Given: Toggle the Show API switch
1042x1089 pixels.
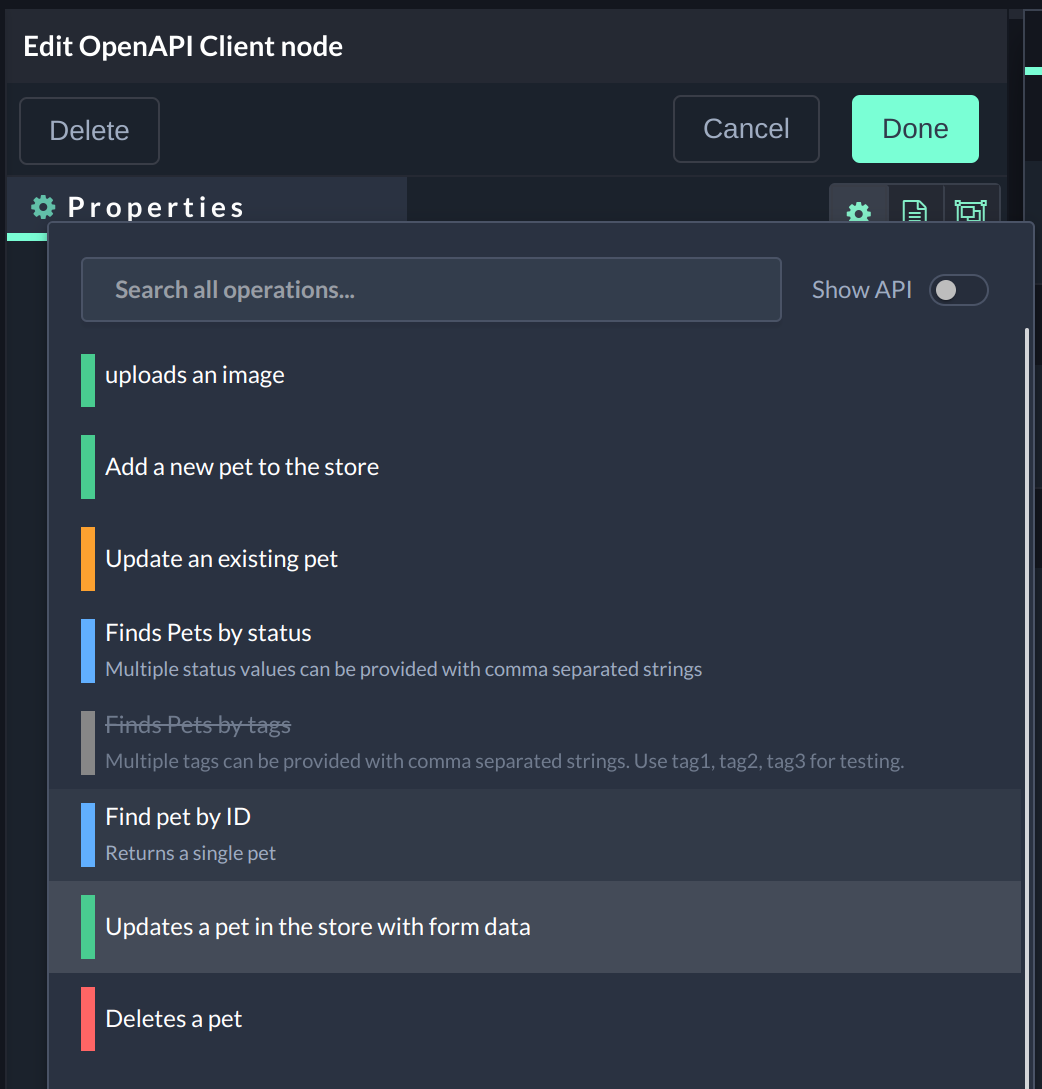Looking at the screenshot, I should [958, 290].
